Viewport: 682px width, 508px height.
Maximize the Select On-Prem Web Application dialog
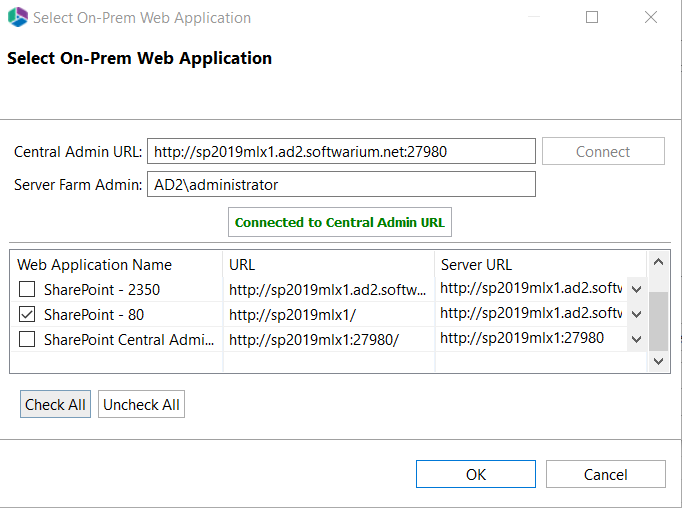pyautogui.click(x=592, y=18)
